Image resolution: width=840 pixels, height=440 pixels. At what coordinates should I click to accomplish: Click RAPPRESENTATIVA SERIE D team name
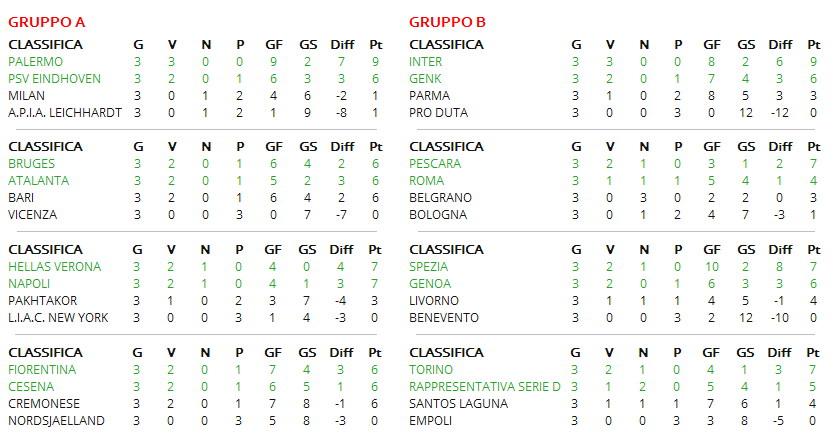click(485, 386)
